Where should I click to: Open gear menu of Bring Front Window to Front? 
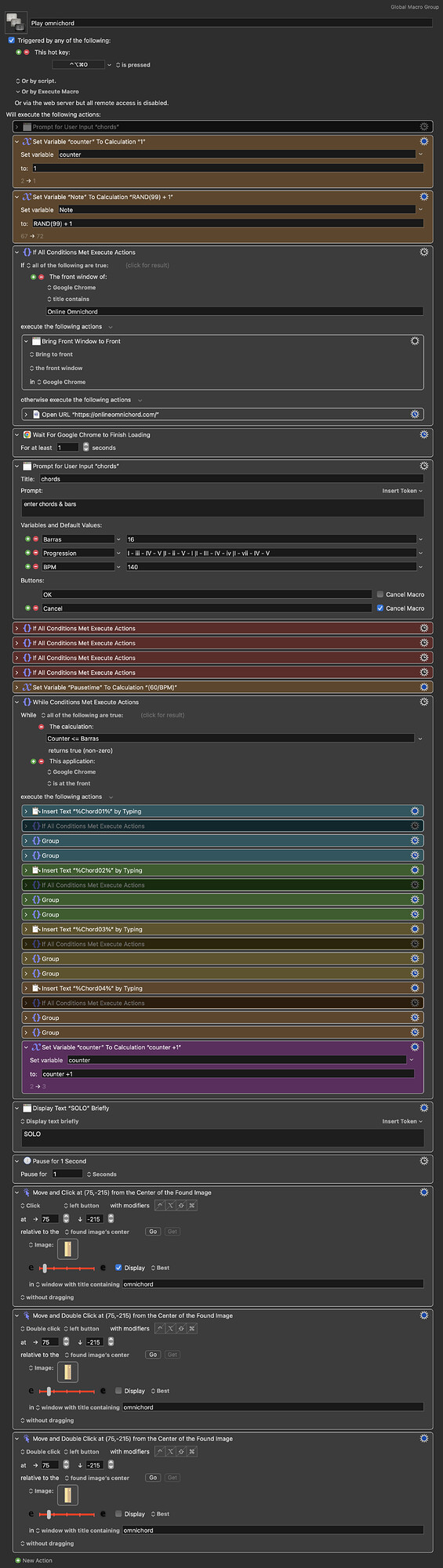[415, 341]
